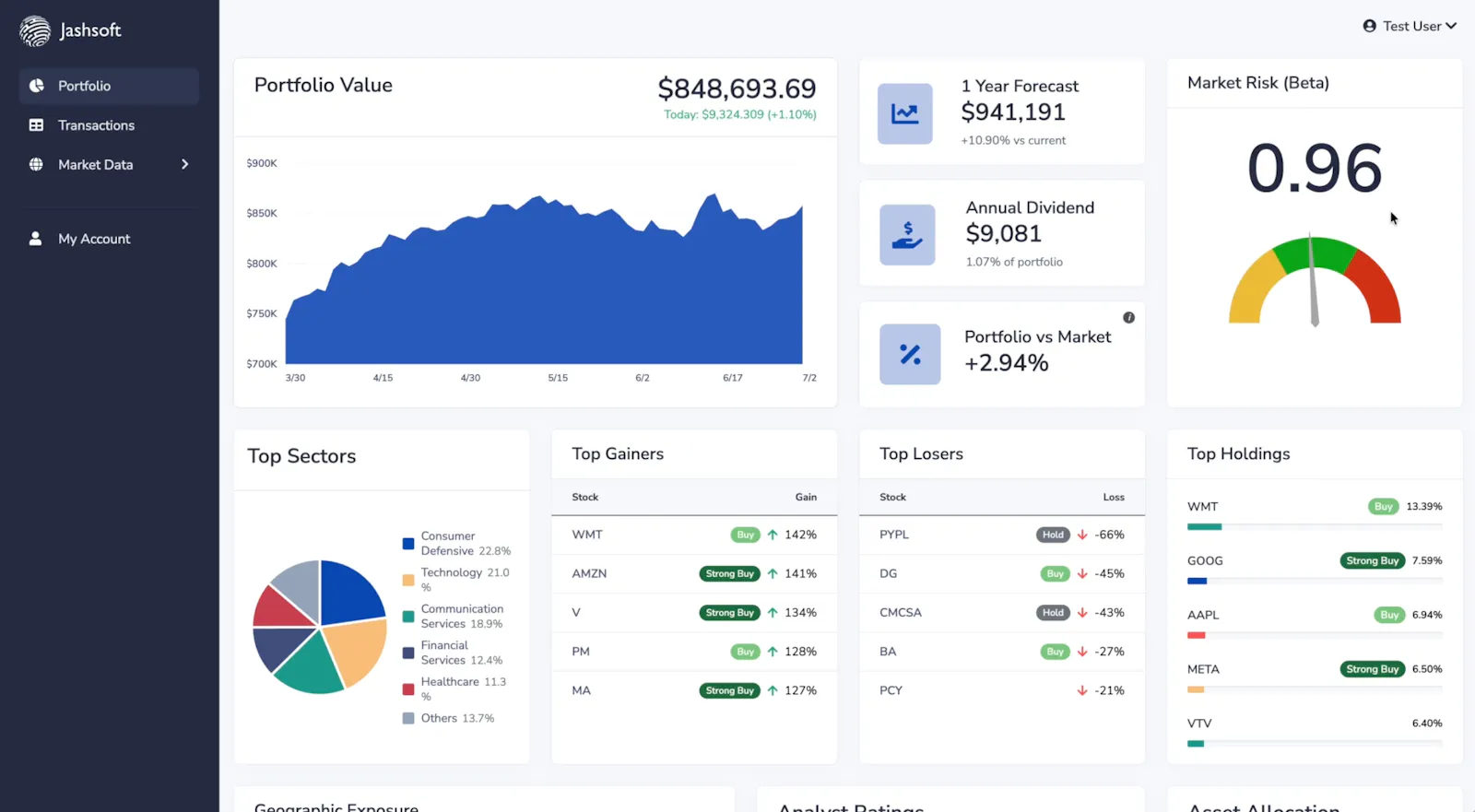The height and width of the screenshot is (812, 1475).
Task: Click the up arrow beside AMZN 141%
Action: tap(773, 573)
